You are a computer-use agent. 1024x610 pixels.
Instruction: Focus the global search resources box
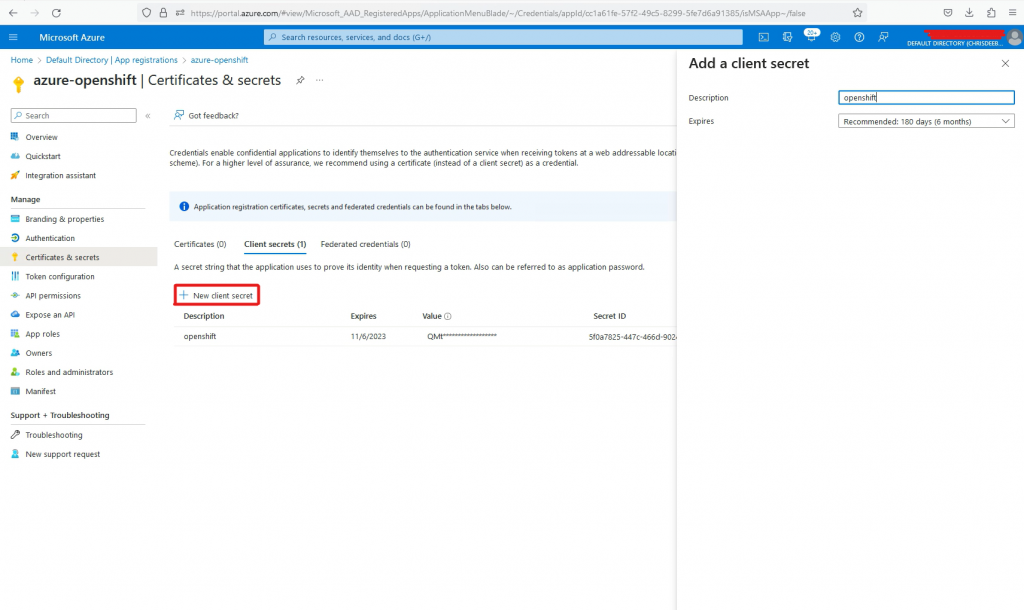click(503, 37)
